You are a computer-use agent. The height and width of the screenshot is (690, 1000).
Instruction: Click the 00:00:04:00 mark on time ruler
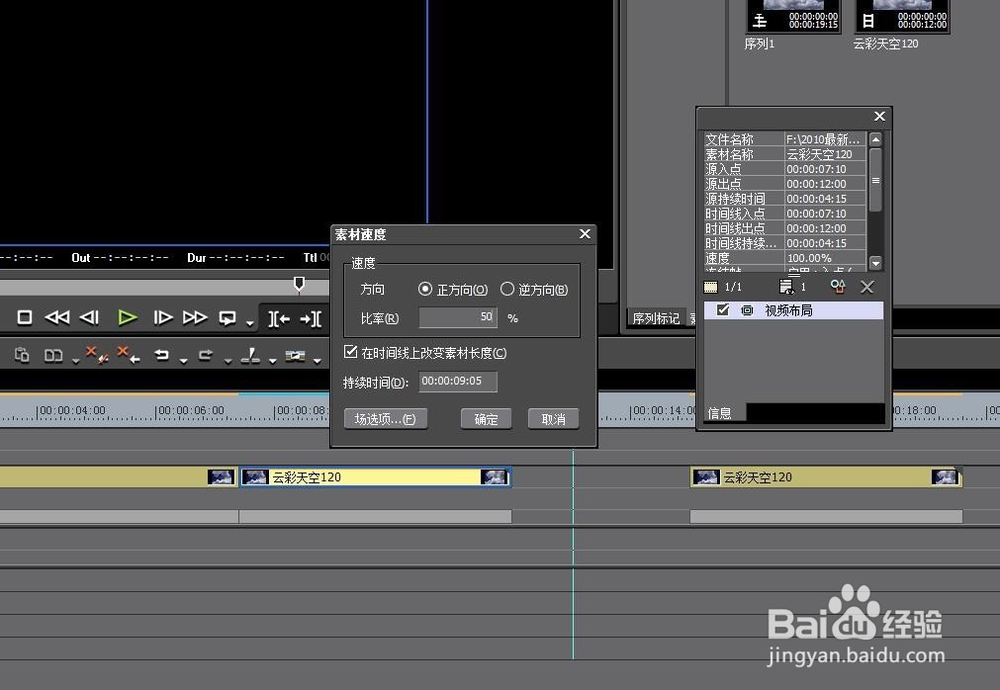[x=71, y=411]
